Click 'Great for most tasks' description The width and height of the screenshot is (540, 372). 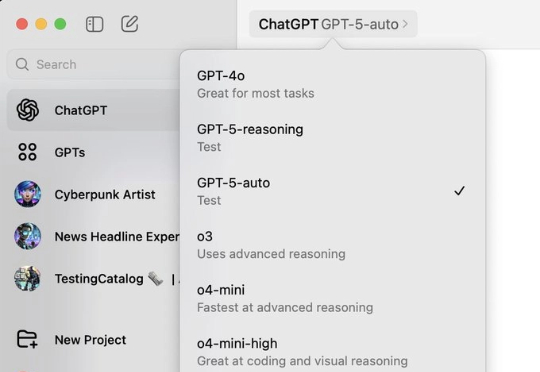(x=256, y=93)
